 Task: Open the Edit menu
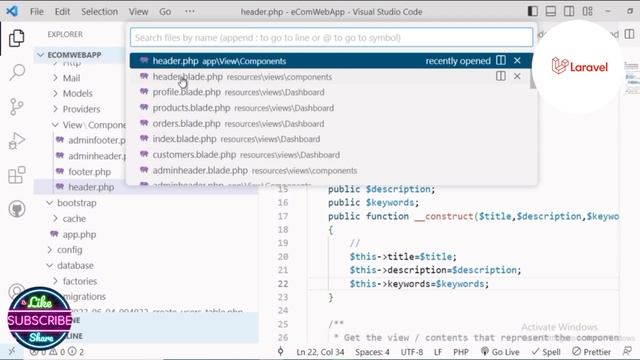(x=62, y=11)
